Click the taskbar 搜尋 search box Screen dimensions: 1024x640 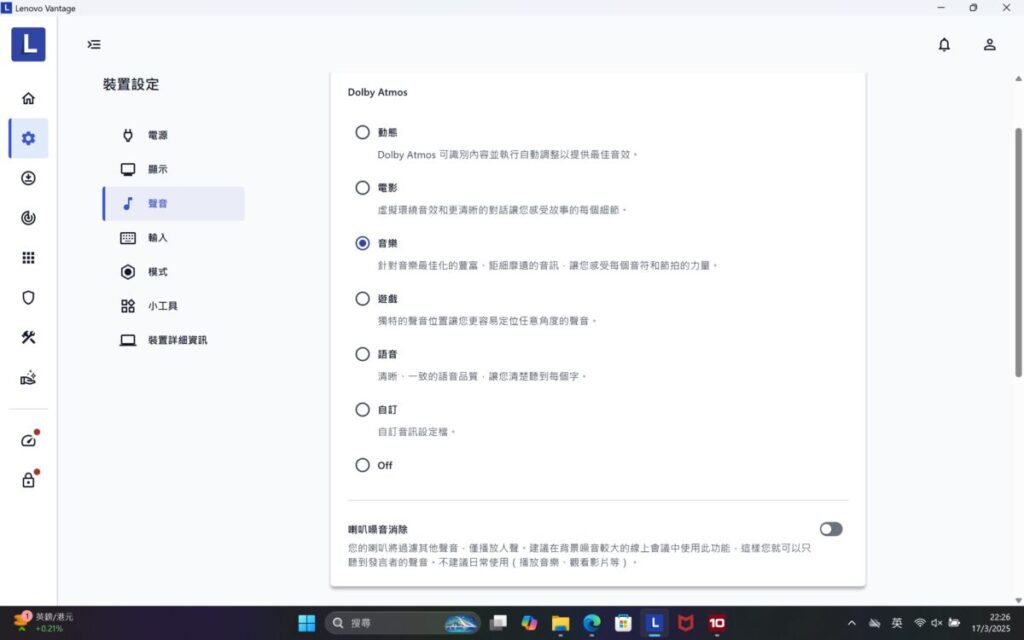402,623
